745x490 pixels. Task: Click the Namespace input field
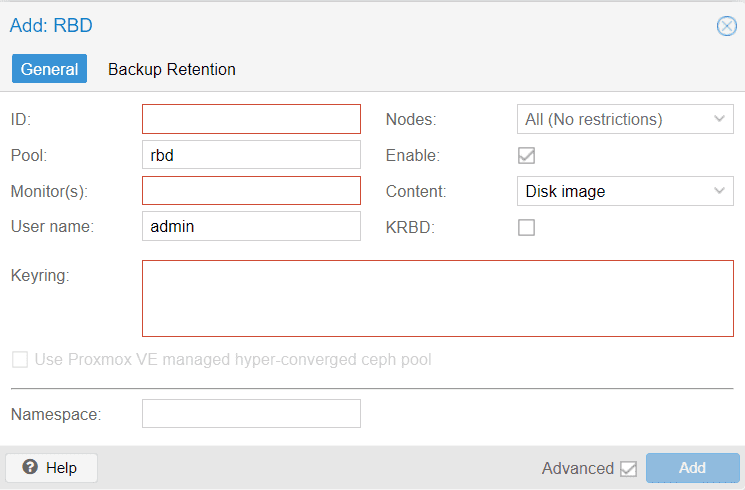tap(251, 413)
